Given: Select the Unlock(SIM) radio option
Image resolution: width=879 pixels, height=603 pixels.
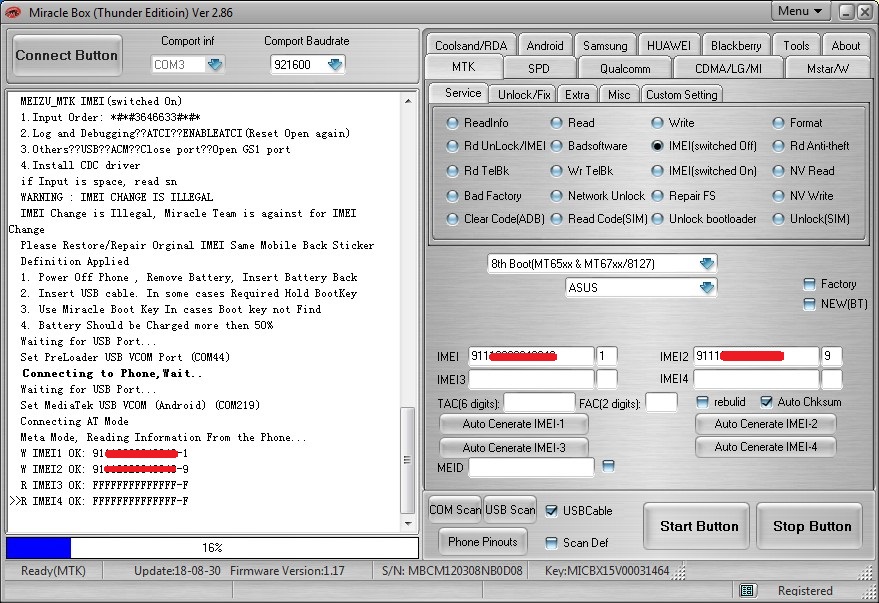Looking at the screenshot, I should point(778,219).
